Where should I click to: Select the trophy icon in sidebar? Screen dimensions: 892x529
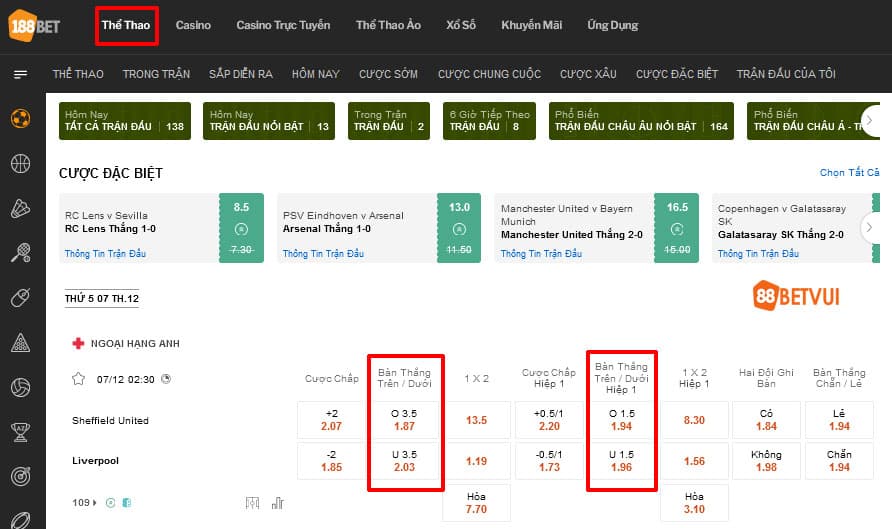pyautogui.click(x=20, y=432)
